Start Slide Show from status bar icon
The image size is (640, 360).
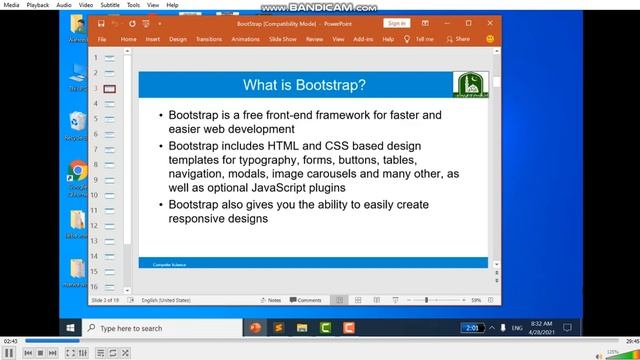pyautogui.click(x=395, y=300)
